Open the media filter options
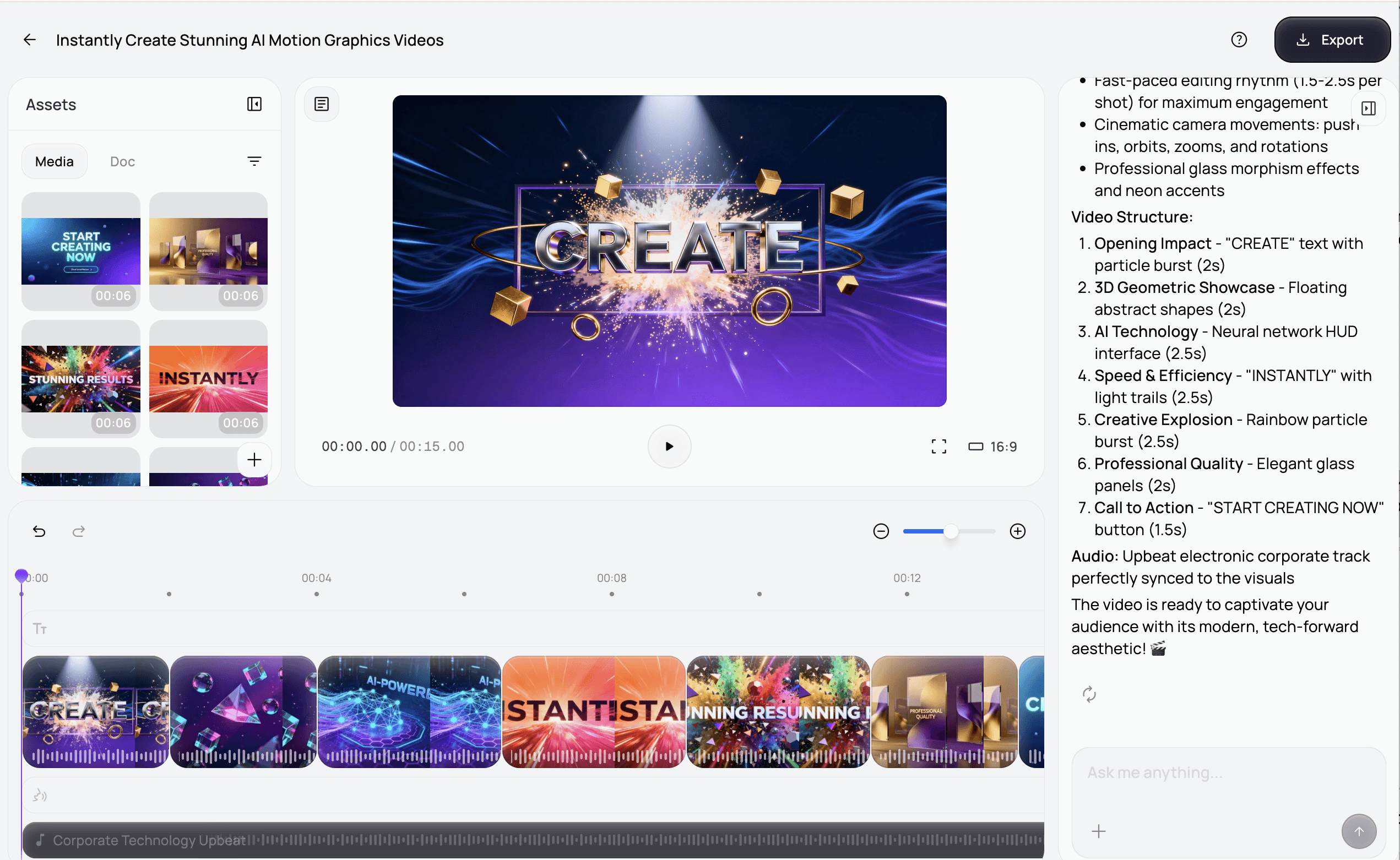This screenshot has height=860, width=1400. 254,161
